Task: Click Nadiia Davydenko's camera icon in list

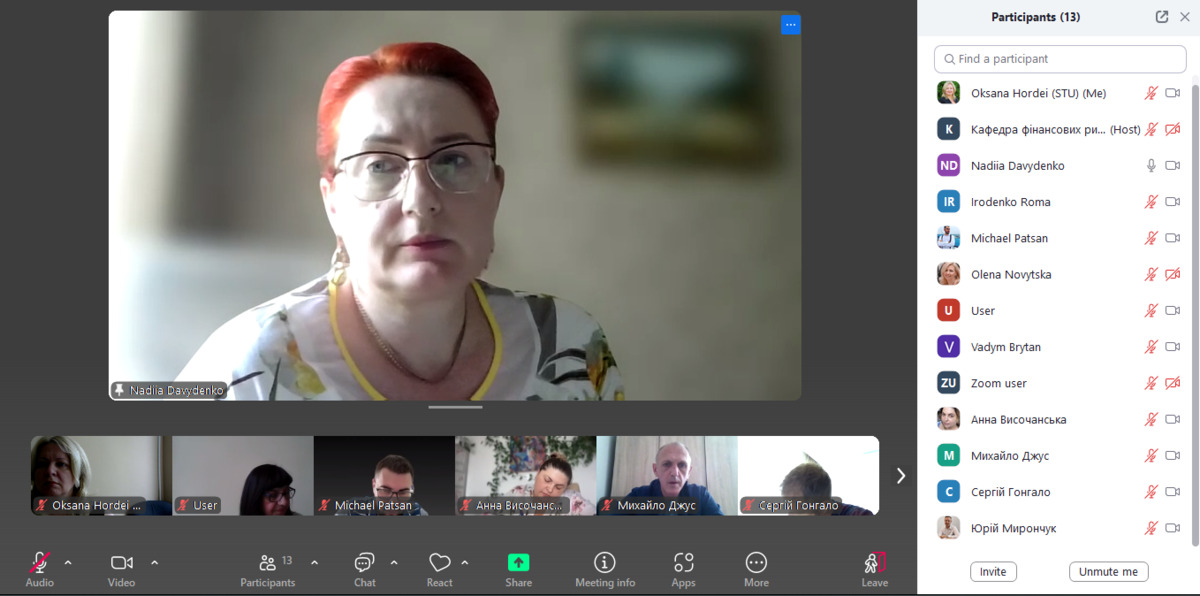Action: coord(1173,166)
